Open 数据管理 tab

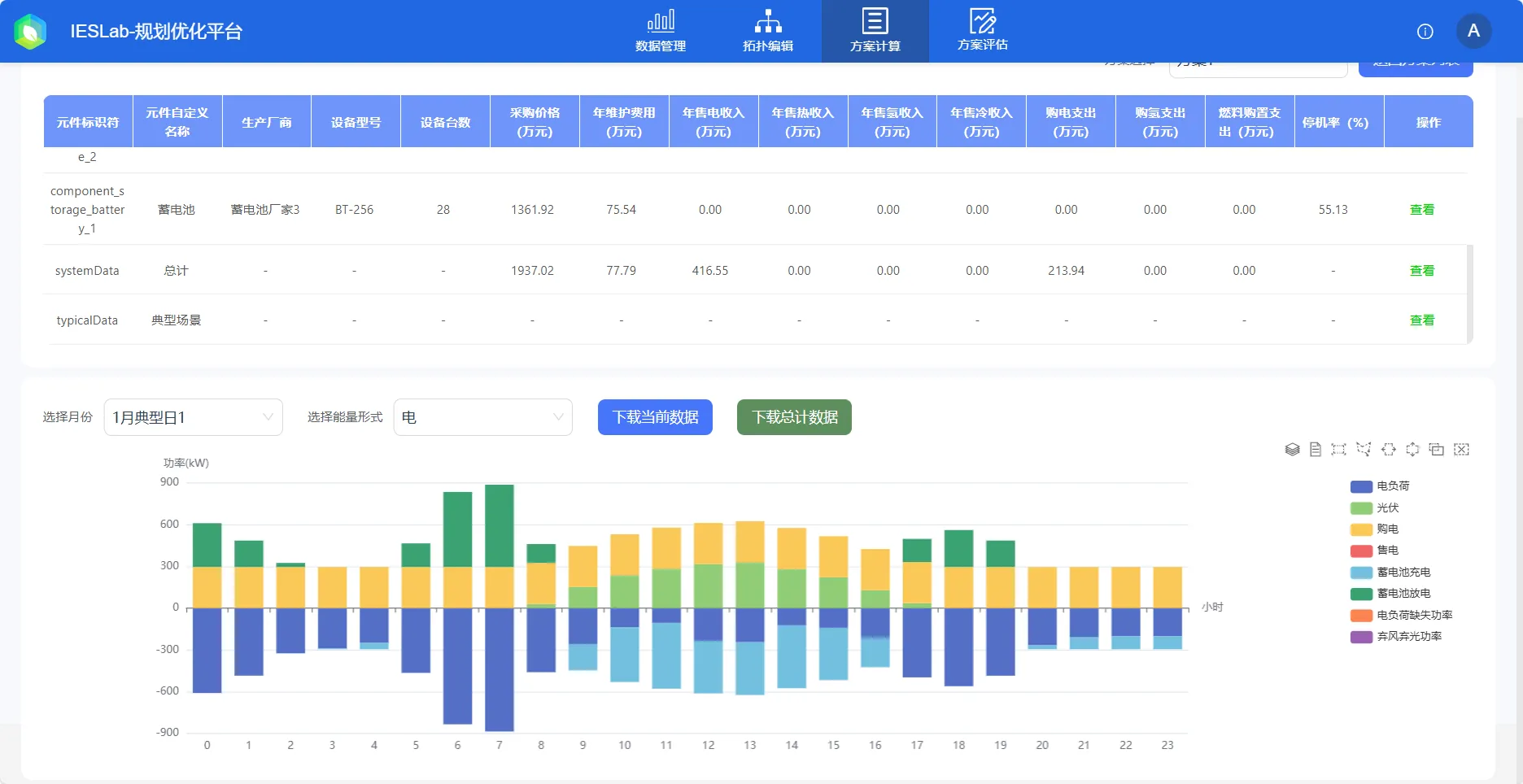(661, 31)
